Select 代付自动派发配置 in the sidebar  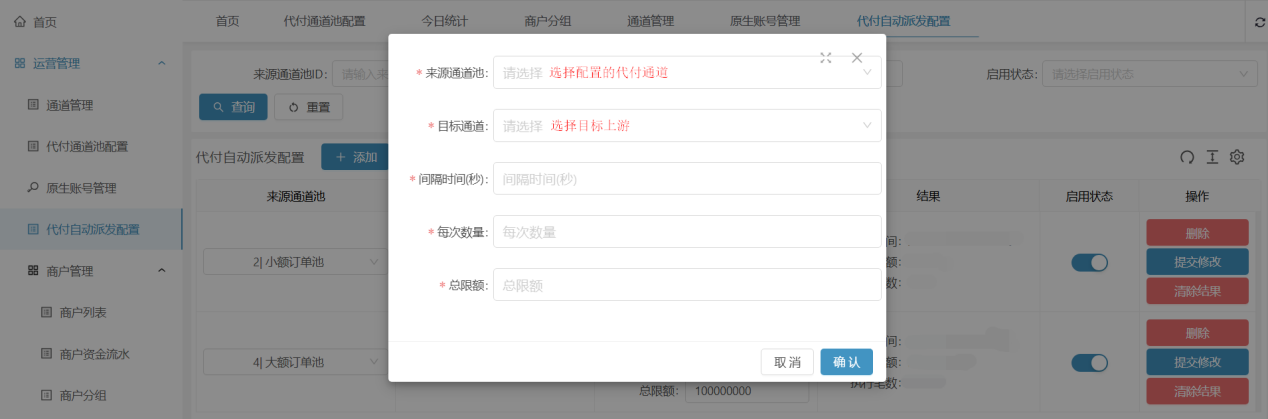point(91,230)
